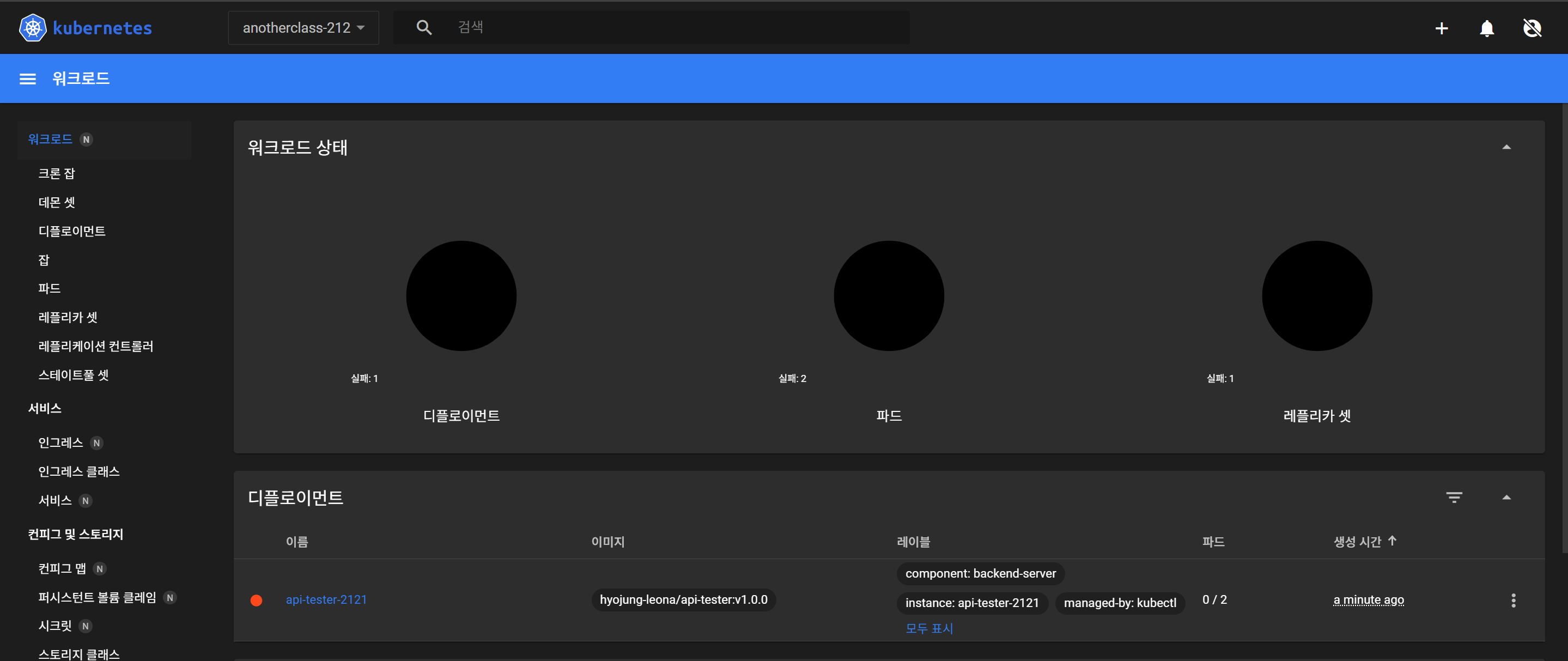Screen dimensions: 1568x661
Task: Sort by 생성 시간 column header
Action: click(1357, 542)
